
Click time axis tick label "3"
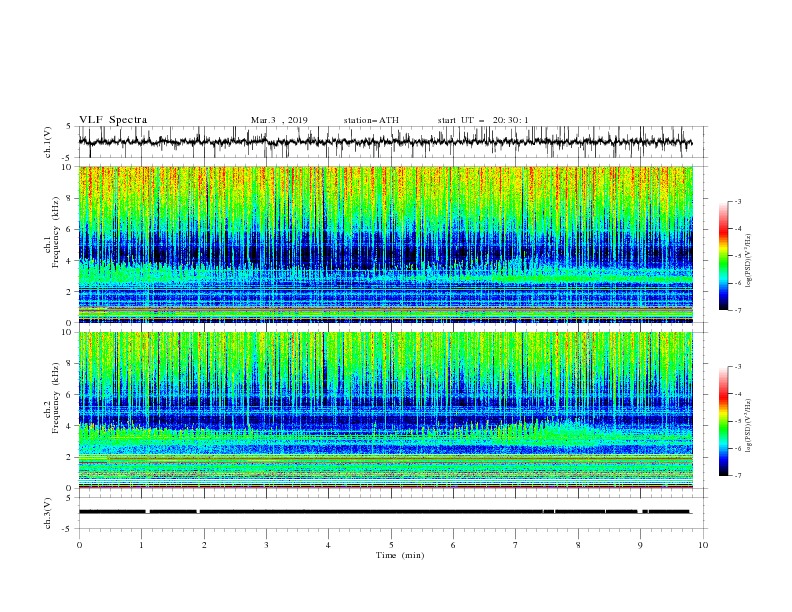266,545
